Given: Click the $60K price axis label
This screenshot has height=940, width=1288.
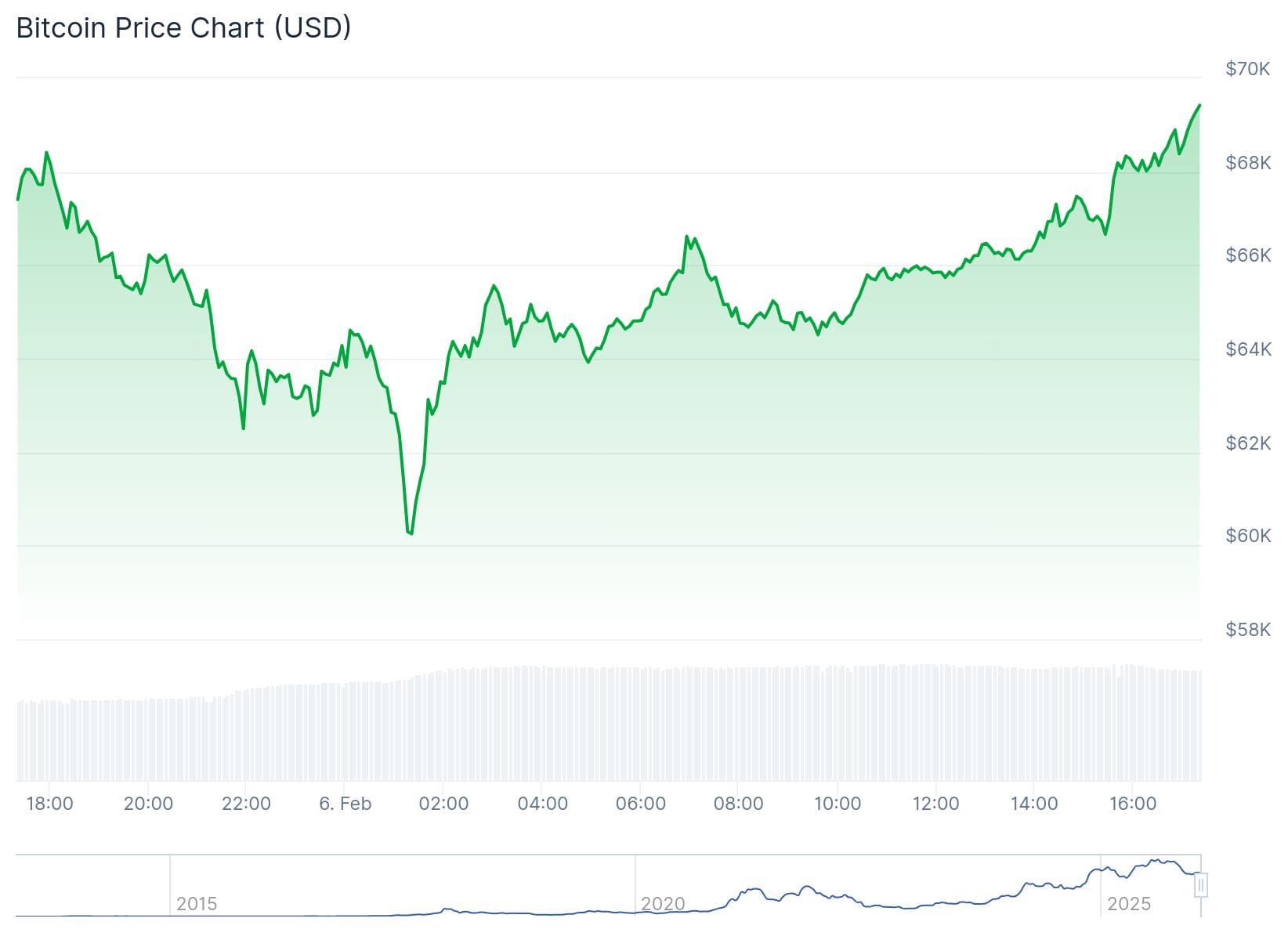Looking at the screenshot, I should [x=1248, y=536].
